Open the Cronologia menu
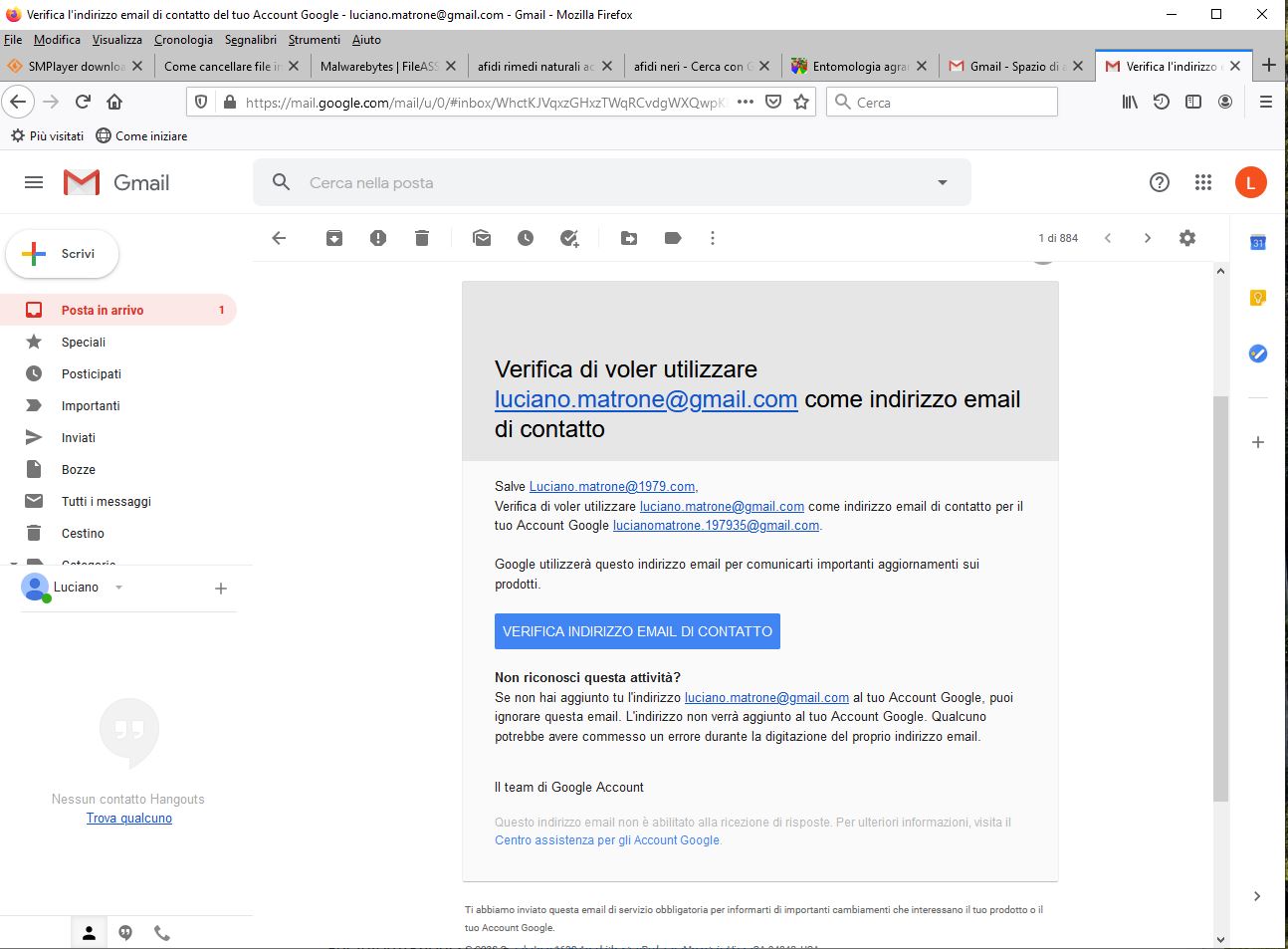Screen dimensions: 1288x949 click(x=183, y=40)
